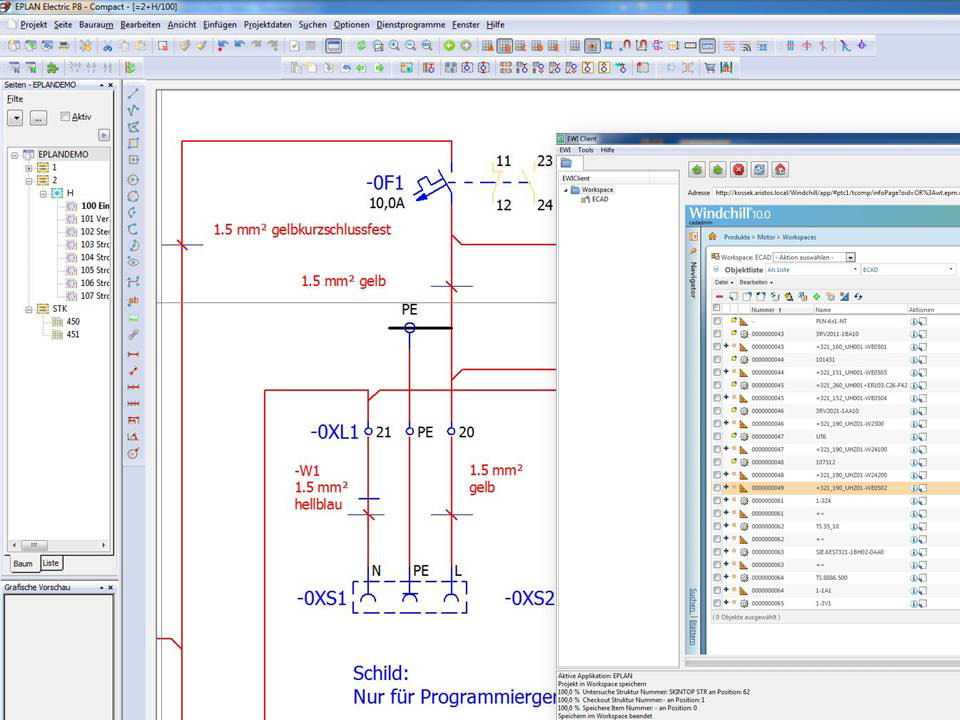Collapse the STK tree node
This screenshot has width=960, height=720.
30,309
